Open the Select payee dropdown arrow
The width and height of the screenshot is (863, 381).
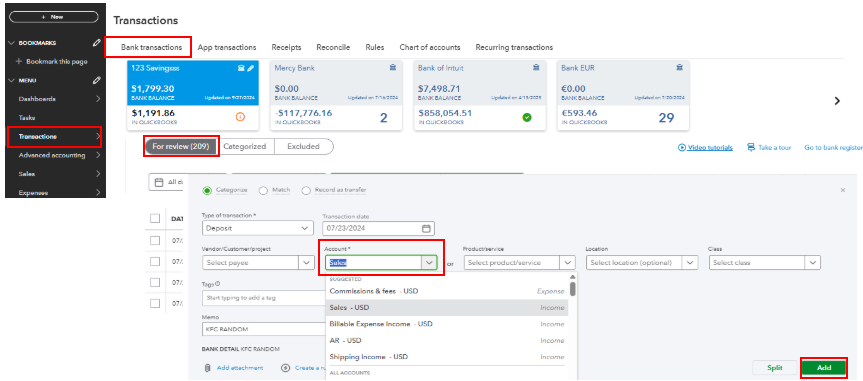[307, 263]
